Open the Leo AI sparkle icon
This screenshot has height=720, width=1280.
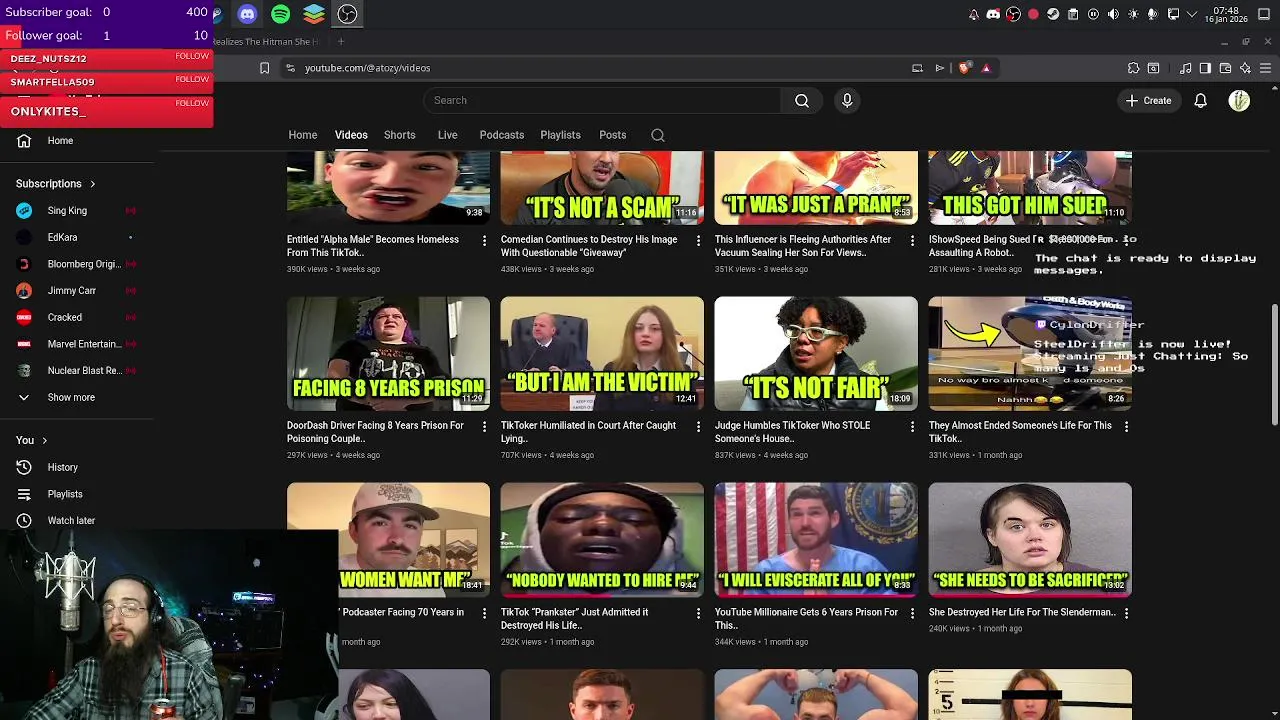tap(1245, 68)
